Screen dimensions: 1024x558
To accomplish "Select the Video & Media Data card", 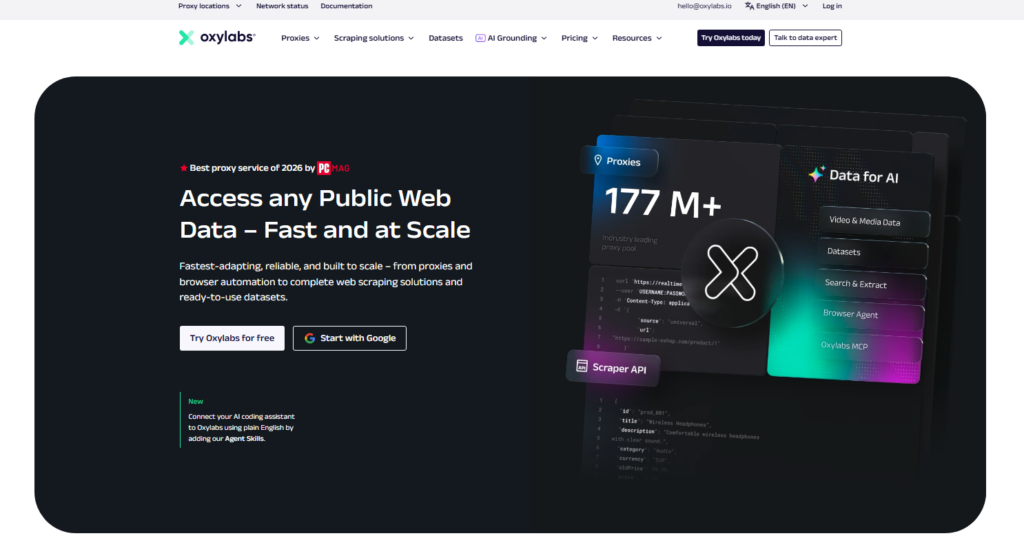I will pos(874,222).
